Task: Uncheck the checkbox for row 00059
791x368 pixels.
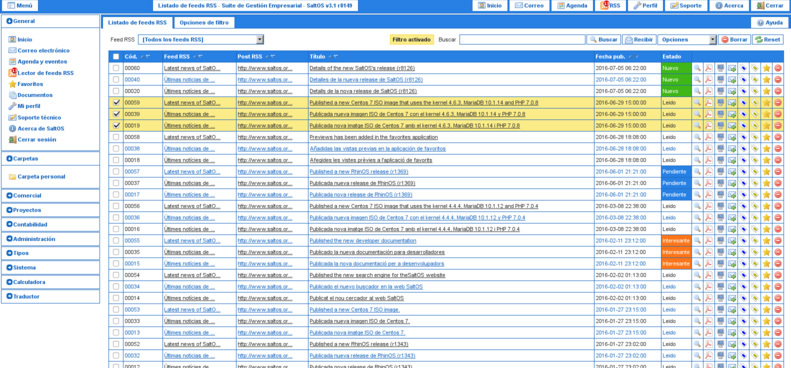Action: click(x=116, y=102)
